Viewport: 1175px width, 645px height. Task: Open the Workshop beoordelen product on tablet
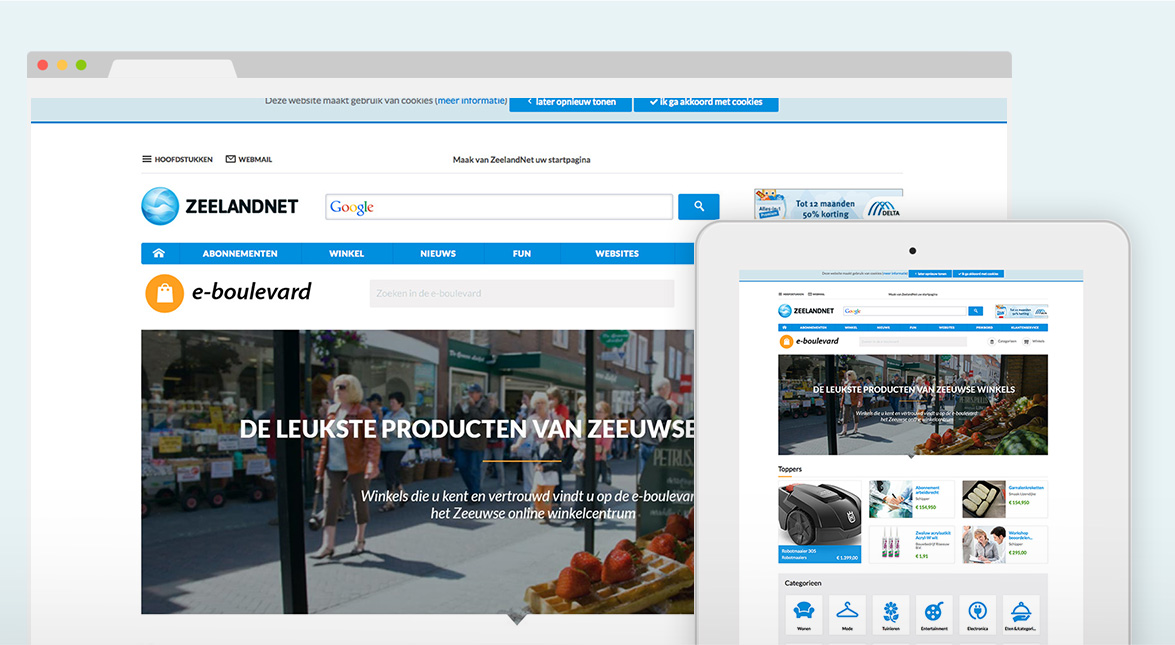point(1005,545)
